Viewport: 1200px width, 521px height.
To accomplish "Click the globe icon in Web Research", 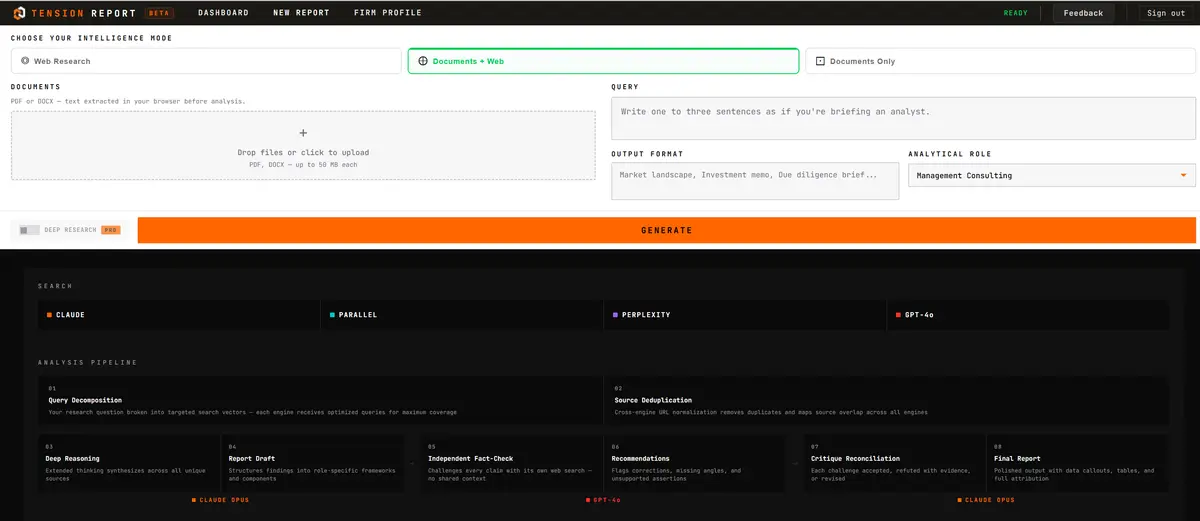I will 25,61.
